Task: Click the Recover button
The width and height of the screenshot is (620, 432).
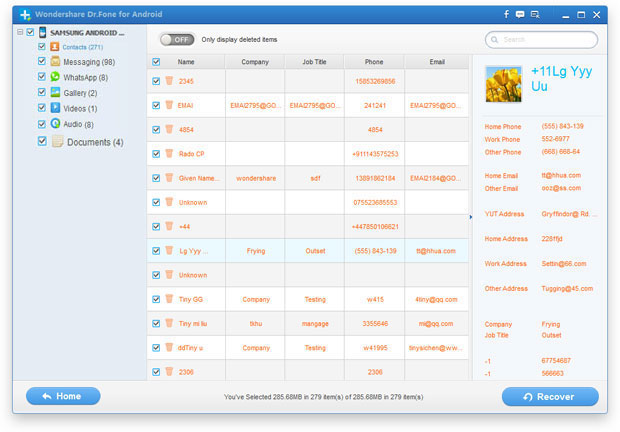Action: coord(550,396)
